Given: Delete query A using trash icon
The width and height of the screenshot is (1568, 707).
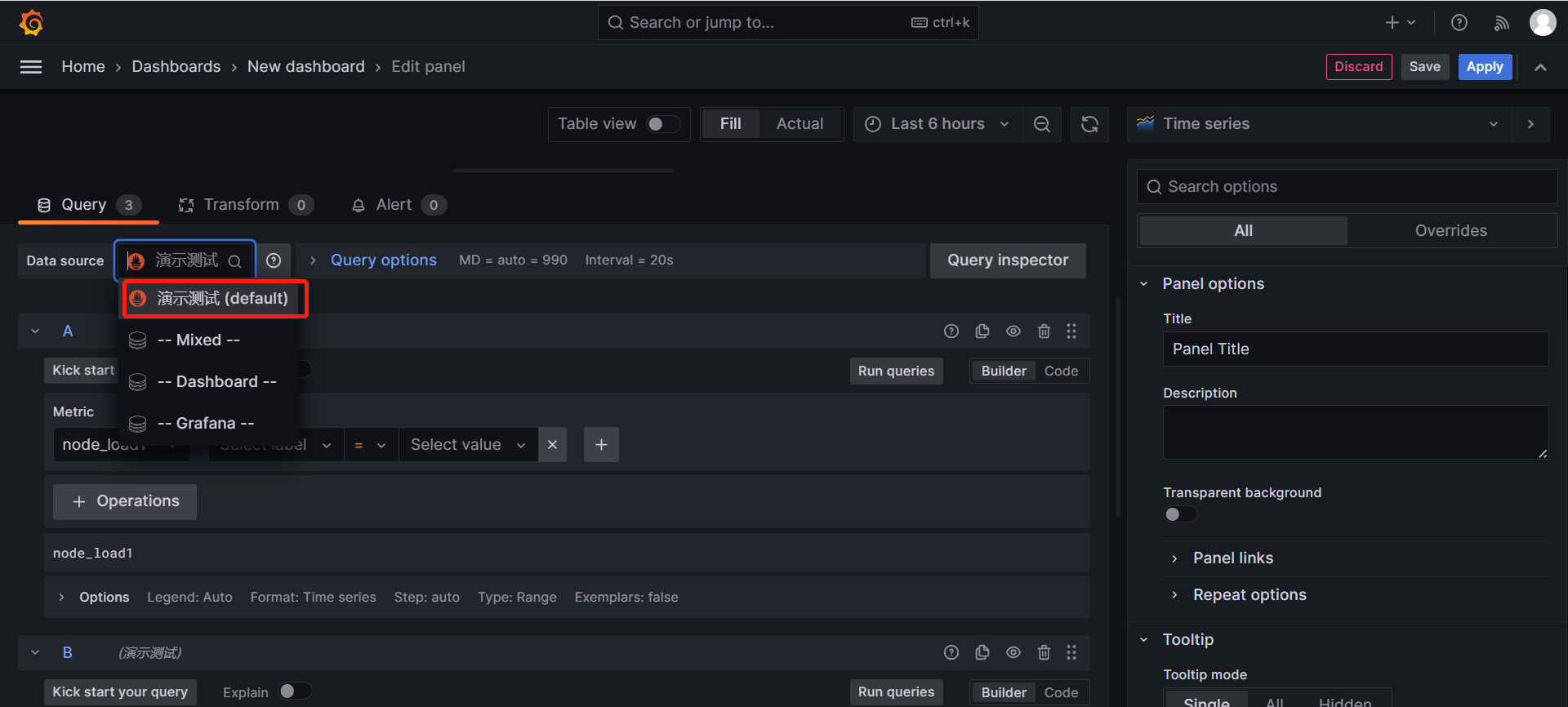Looking at the screenshot, I should click(x=1044, y=331).
